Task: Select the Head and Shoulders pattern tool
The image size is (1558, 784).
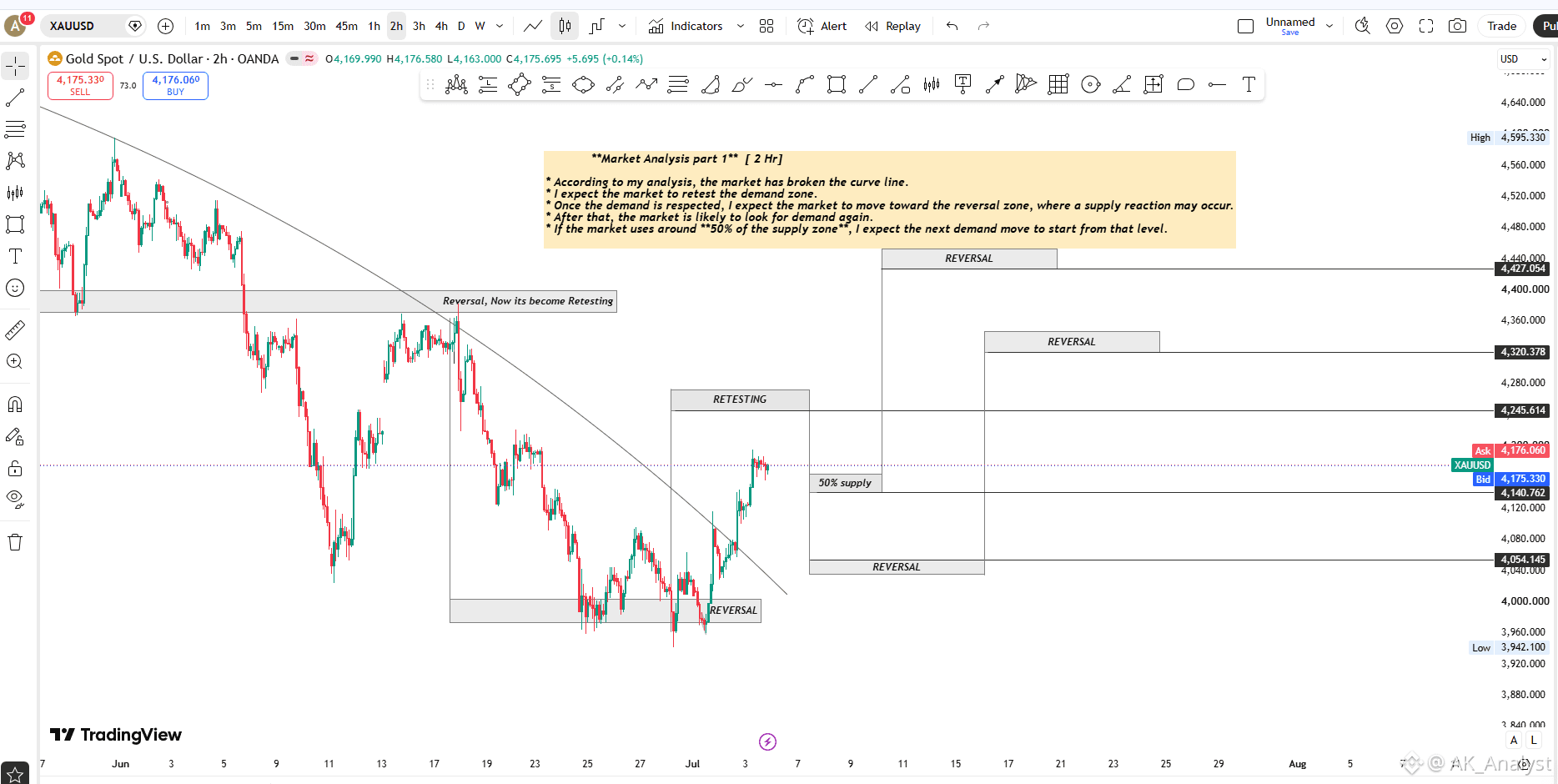Action: pyautogui.click(x=456, y=84)
